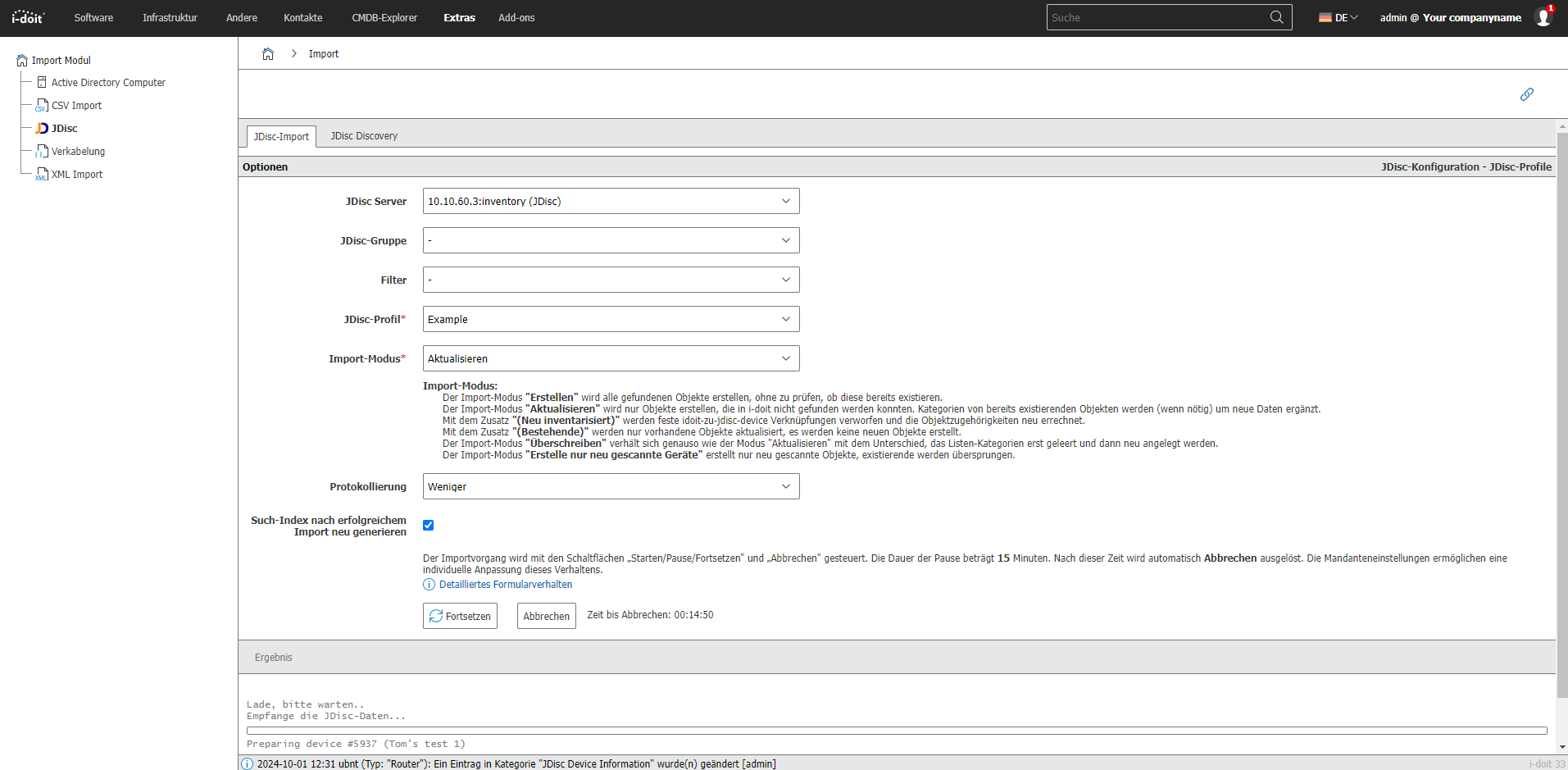This screenshot has width=1568, height=770.
Task: Switch to the JDisc Discovery tab
Action: coord(364,136)
